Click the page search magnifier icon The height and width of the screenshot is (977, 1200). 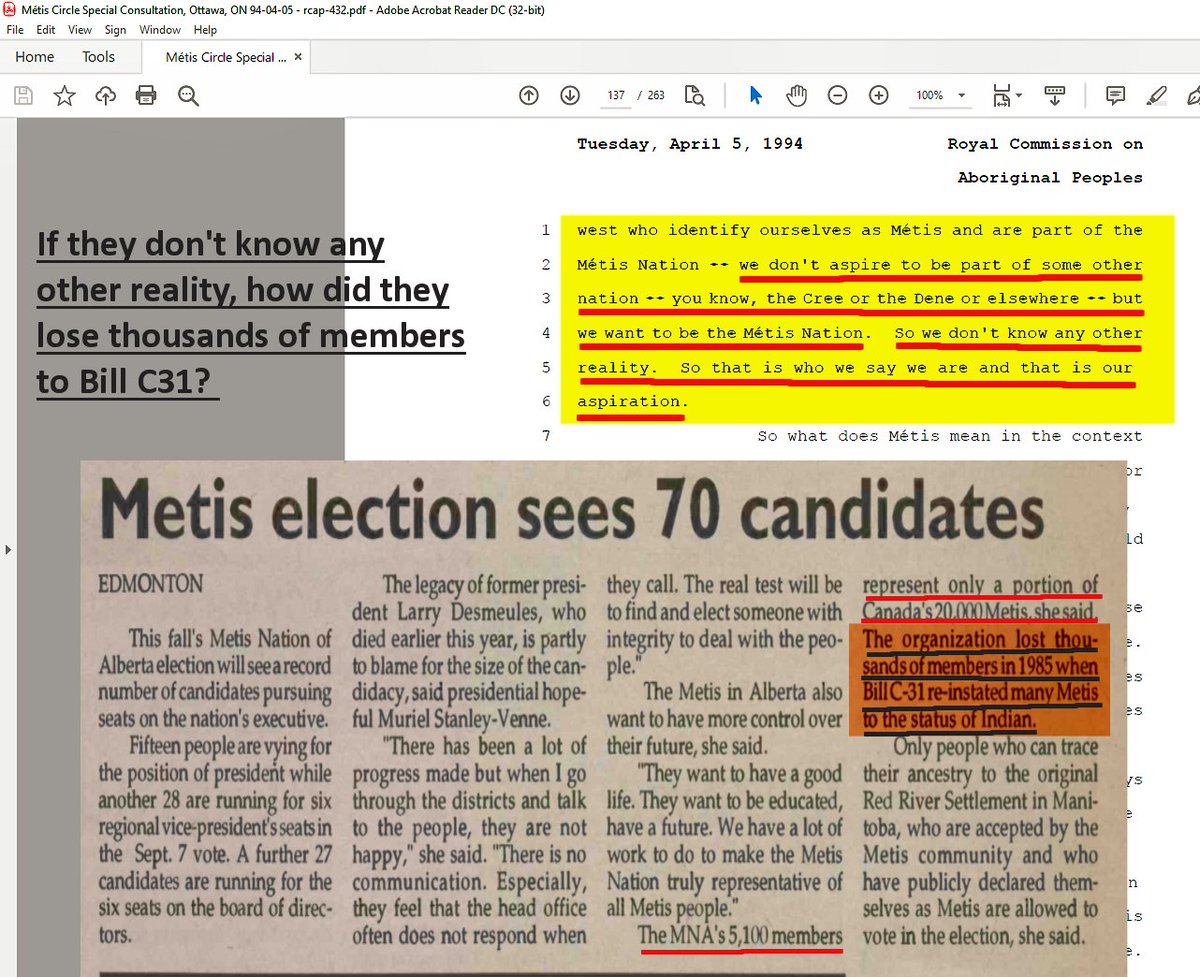[x=695, y=96]
